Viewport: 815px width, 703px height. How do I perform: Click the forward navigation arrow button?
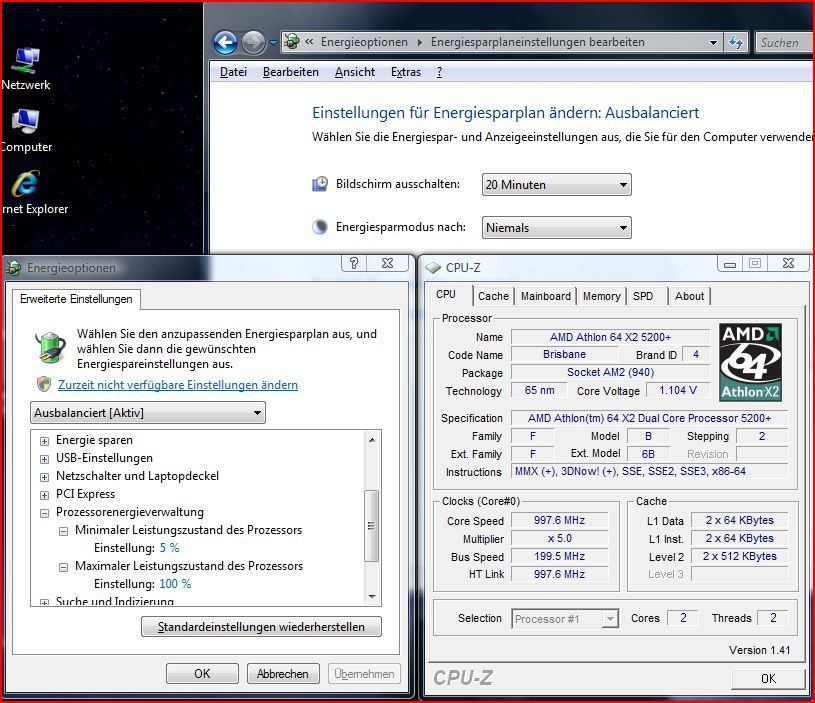pos(254,43)
